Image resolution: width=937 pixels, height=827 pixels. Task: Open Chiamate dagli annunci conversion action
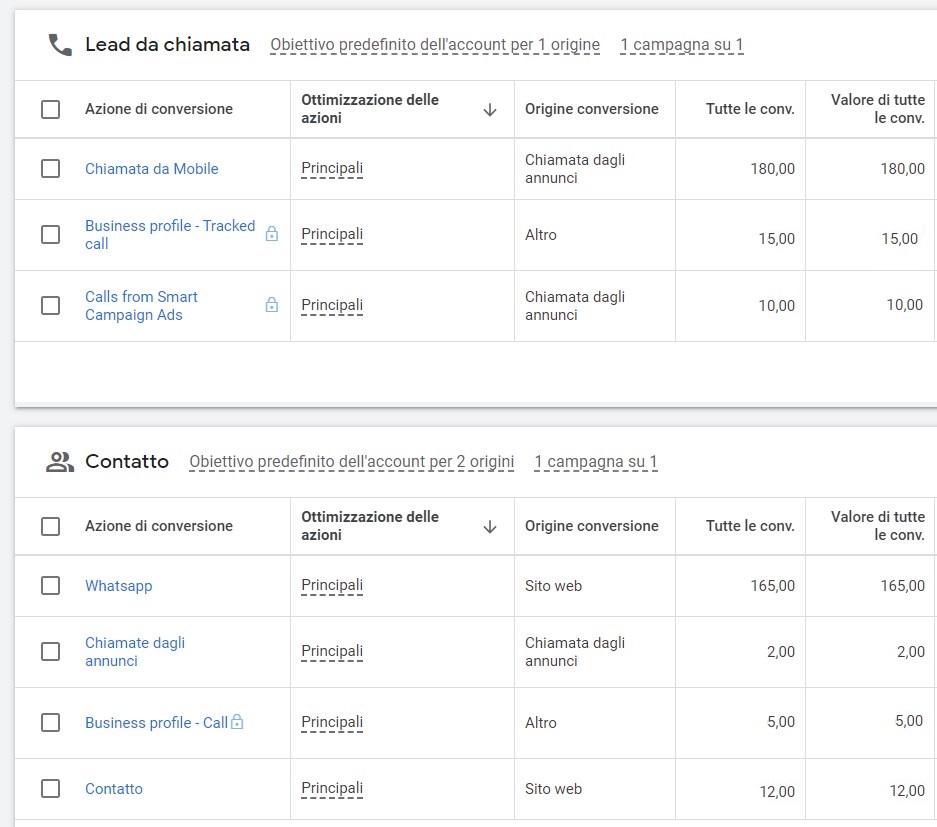pyautogui.click(x=135, y=652)
